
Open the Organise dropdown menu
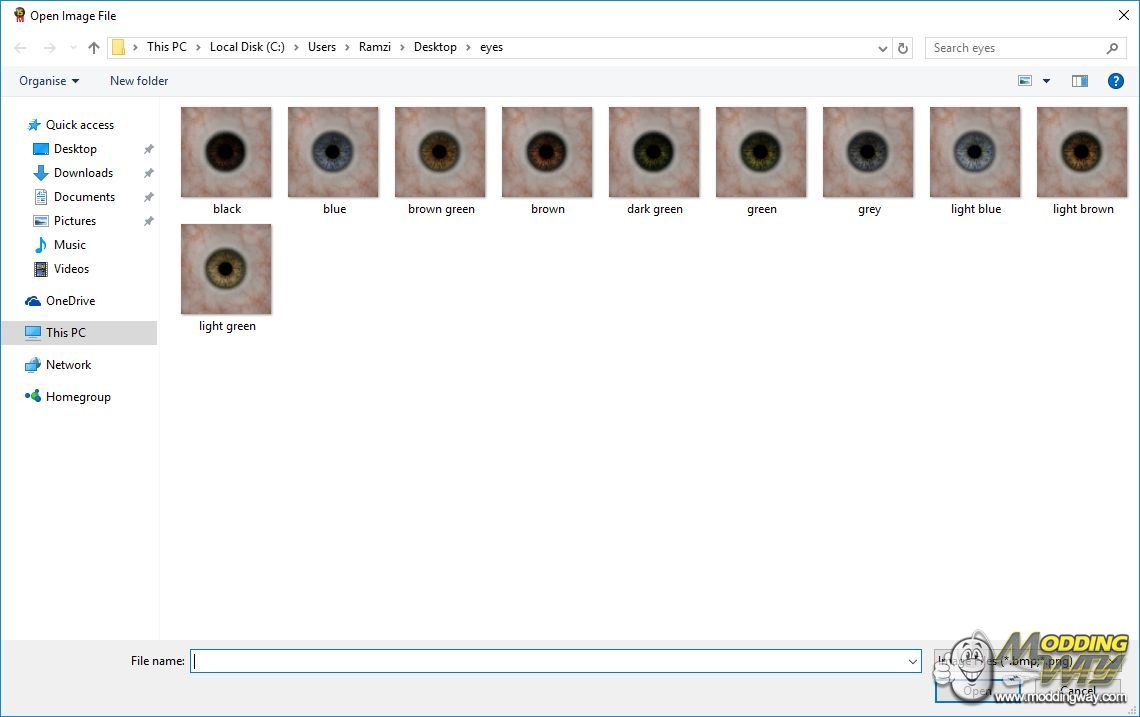click(48, 81)
